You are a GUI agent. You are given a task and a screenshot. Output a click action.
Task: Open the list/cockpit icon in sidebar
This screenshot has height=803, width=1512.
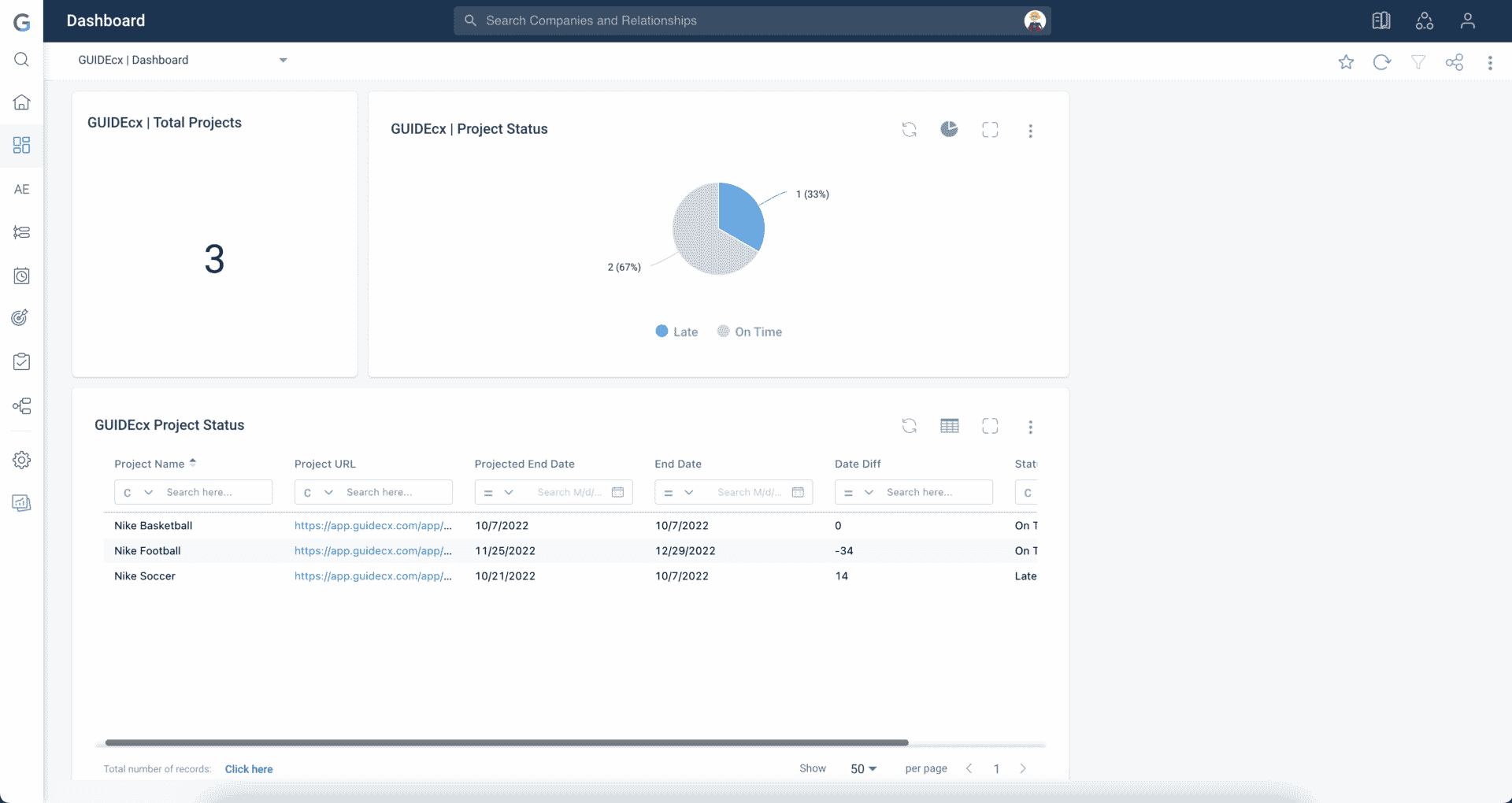point(22,232)
